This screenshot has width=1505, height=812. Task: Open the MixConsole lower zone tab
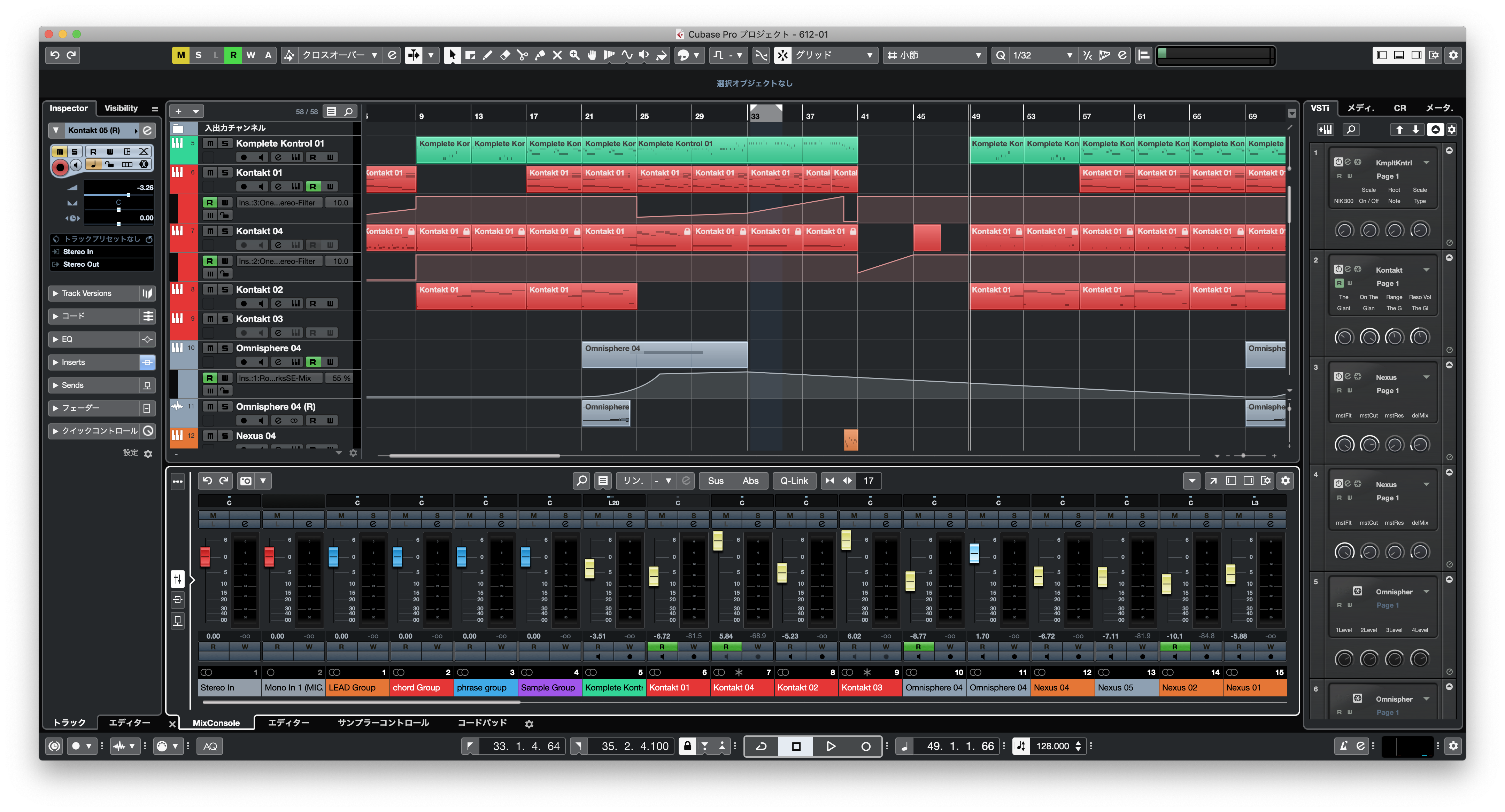point(216,723)
